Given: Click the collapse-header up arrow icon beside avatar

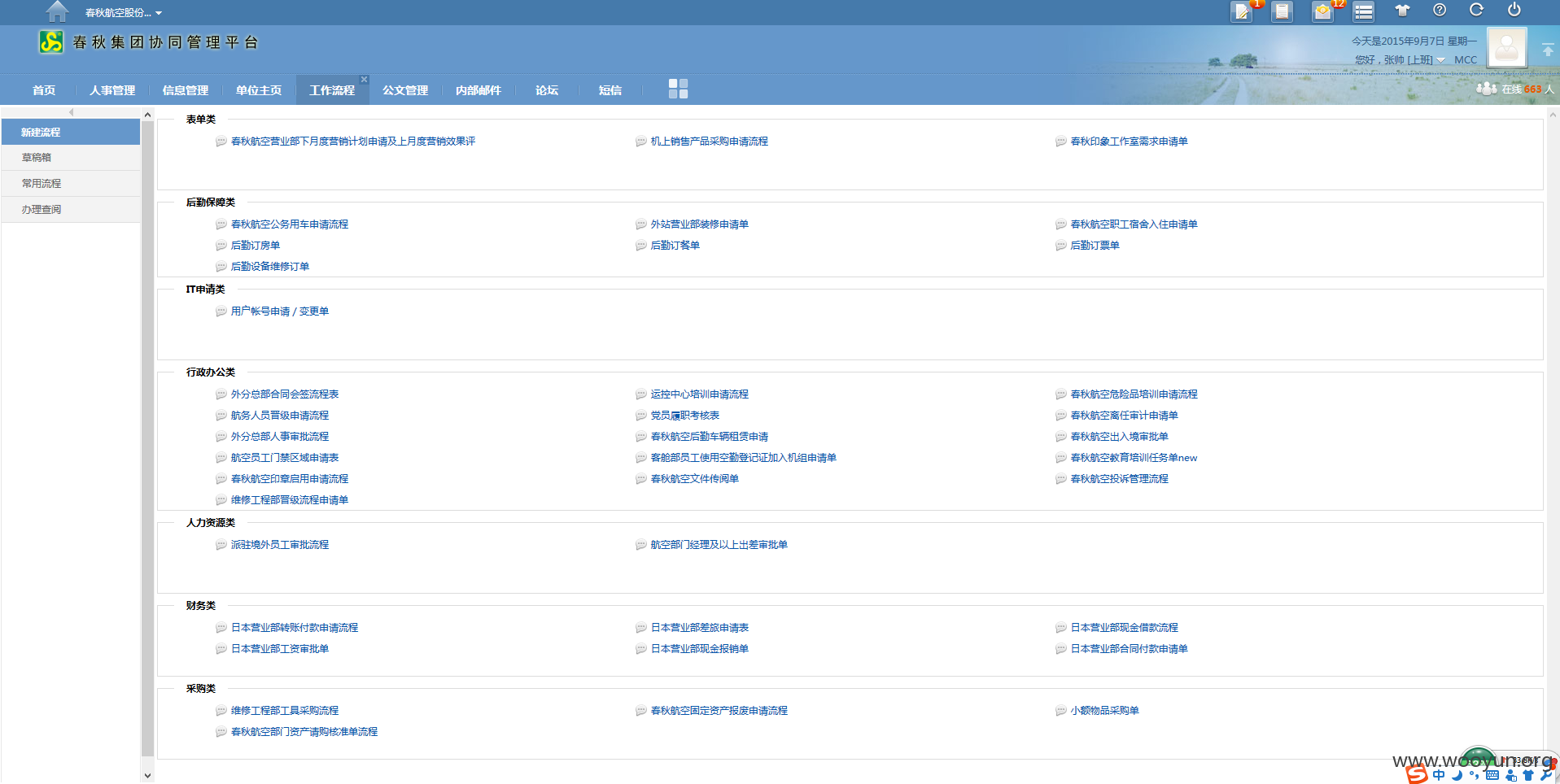Looking at the screenshot, I should (x=1548, y=50).
